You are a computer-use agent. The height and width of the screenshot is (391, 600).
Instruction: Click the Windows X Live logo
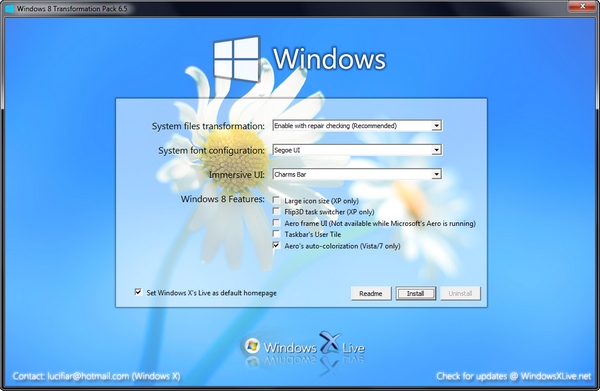(x=304, y=347)
